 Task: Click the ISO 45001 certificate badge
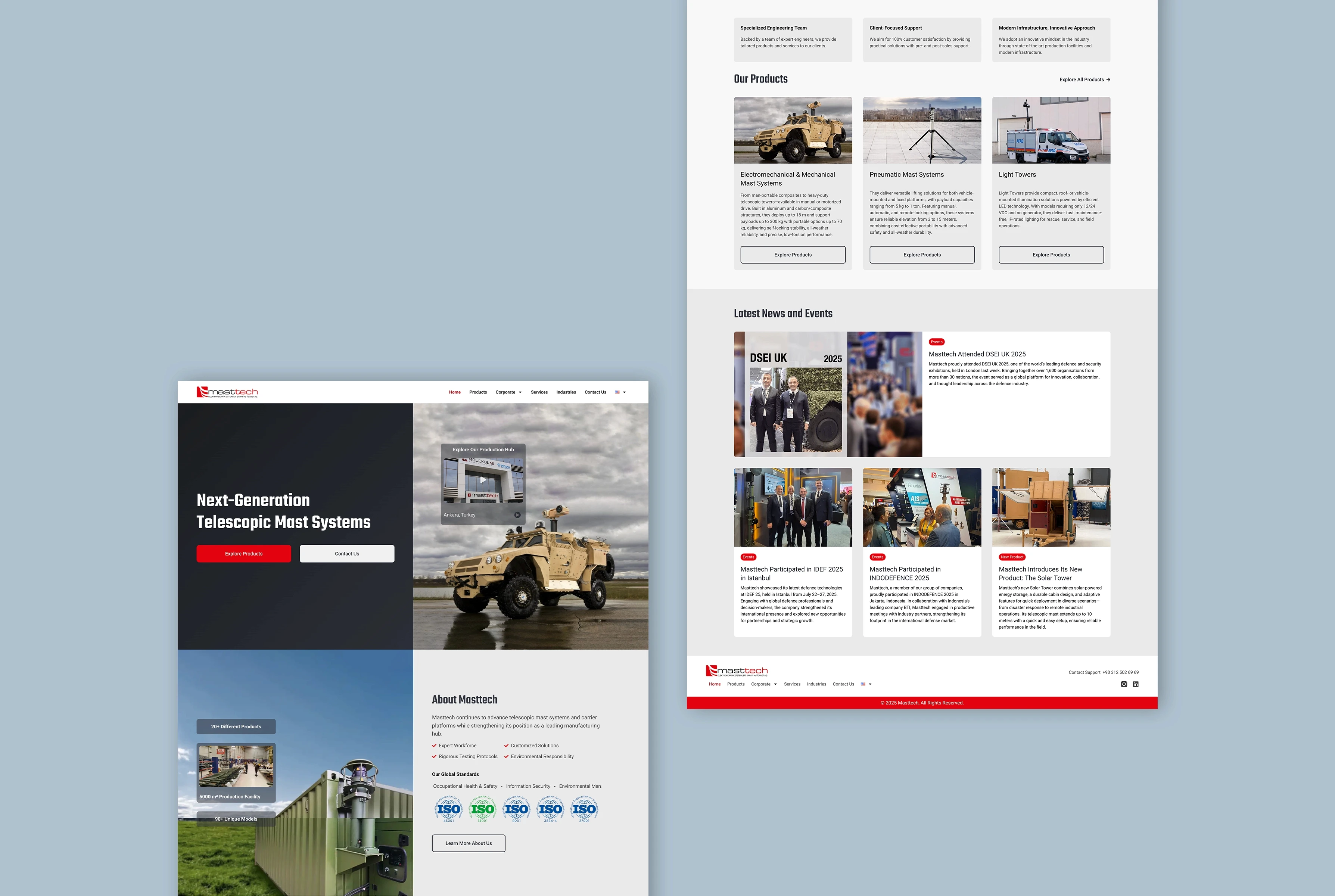(448, 809)
